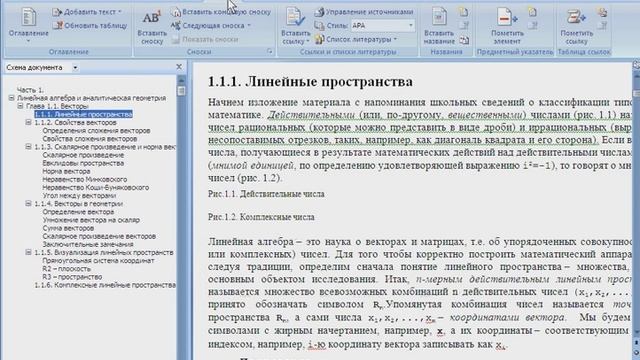This screenshot has width=640, height=360.
Task: Go to Норма вектора
Action: point(66,171)
